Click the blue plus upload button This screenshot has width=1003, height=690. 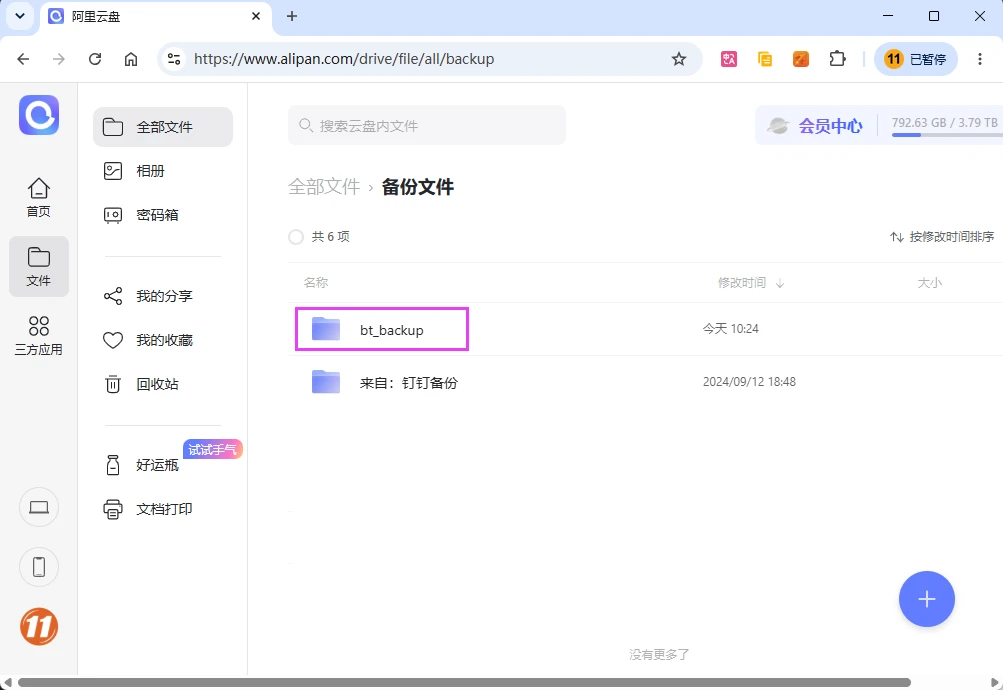(926, 599)
